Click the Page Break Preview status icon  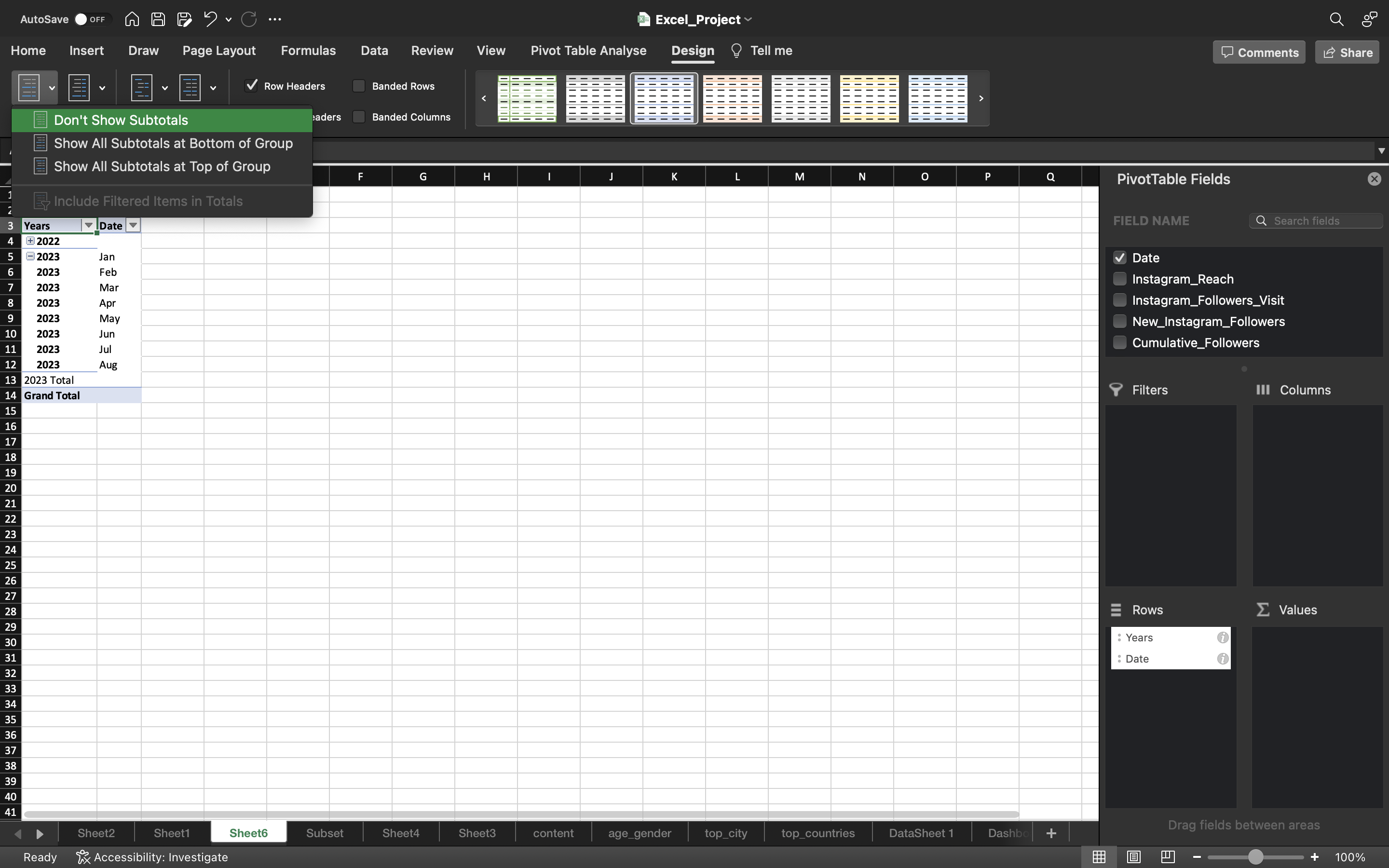click(x=1168, y=856)
